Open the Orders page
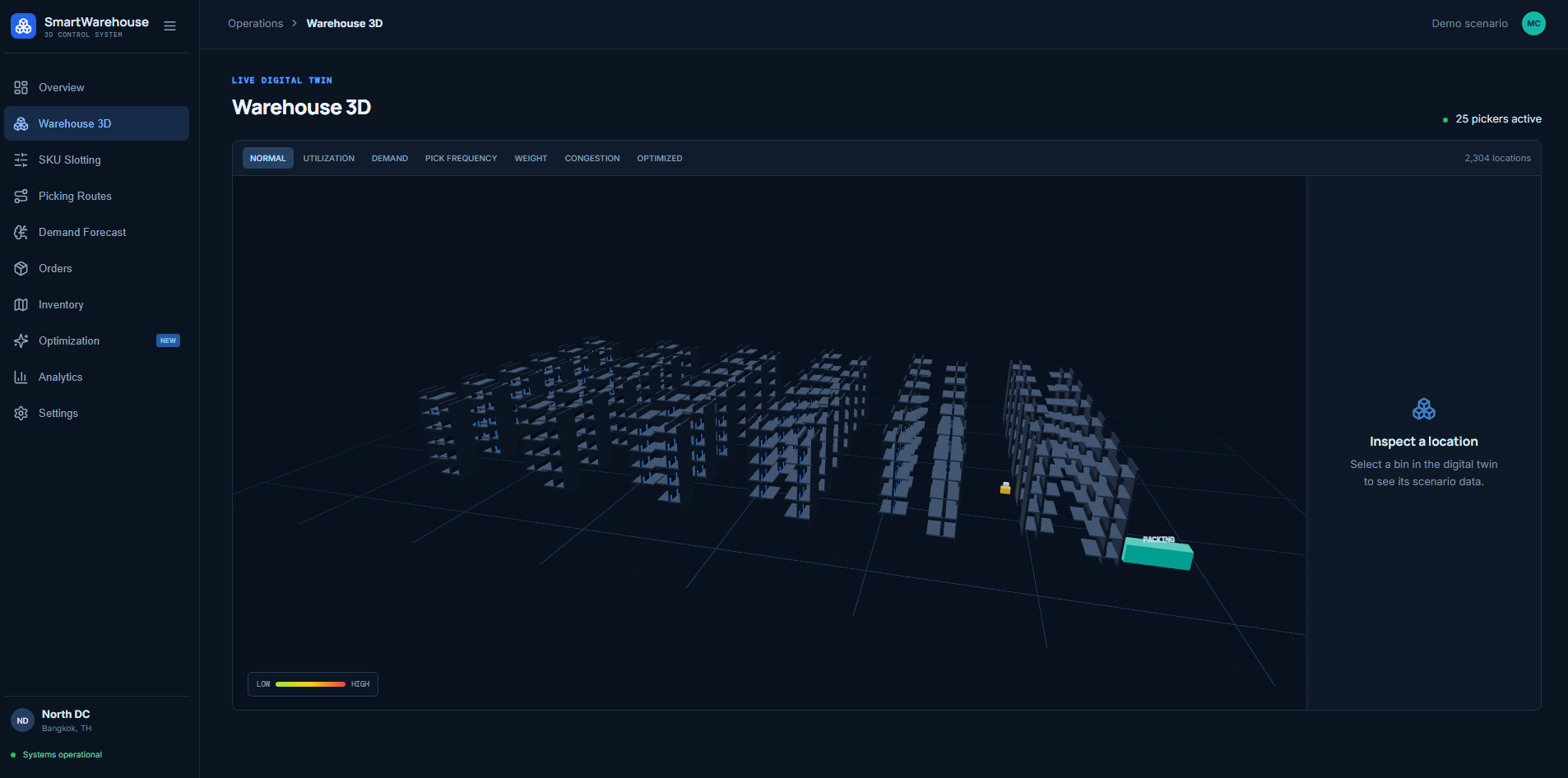 point(96,269)
